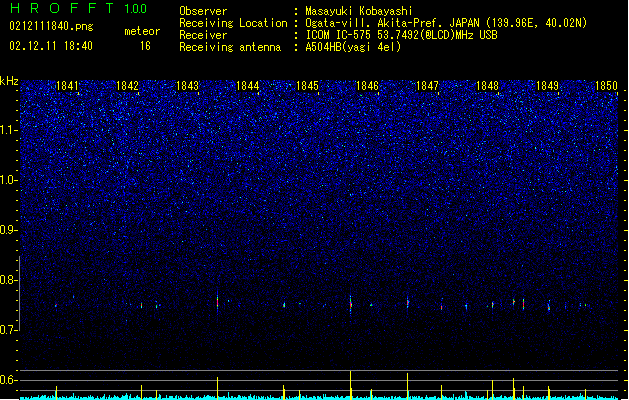Viewport: 629px width, 400px height.
Task: Click the observer name Masayuki Kobayashi
Action: 359,11
